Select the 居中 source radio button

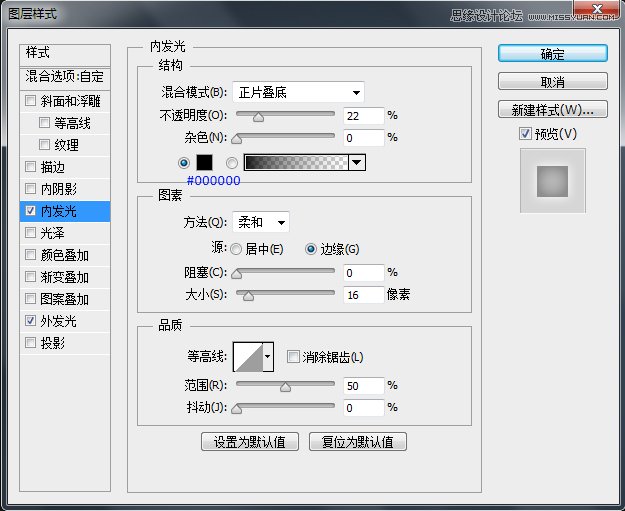(236, 249)
